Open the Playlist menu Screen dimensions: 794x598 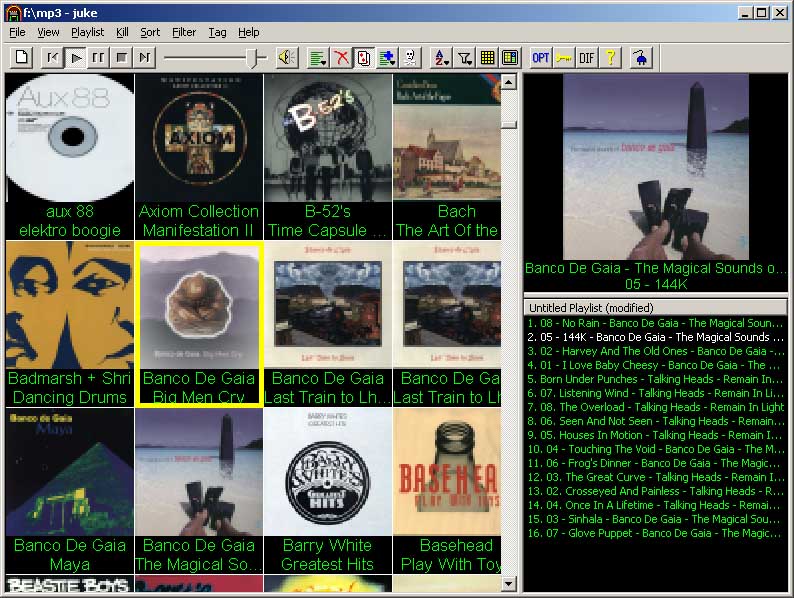[88, 32]
